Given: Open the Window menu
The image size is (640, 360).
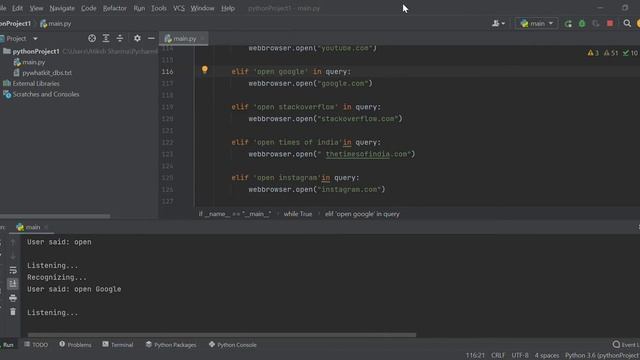Looking at the screenshot, I should click(x=202, y=8).
